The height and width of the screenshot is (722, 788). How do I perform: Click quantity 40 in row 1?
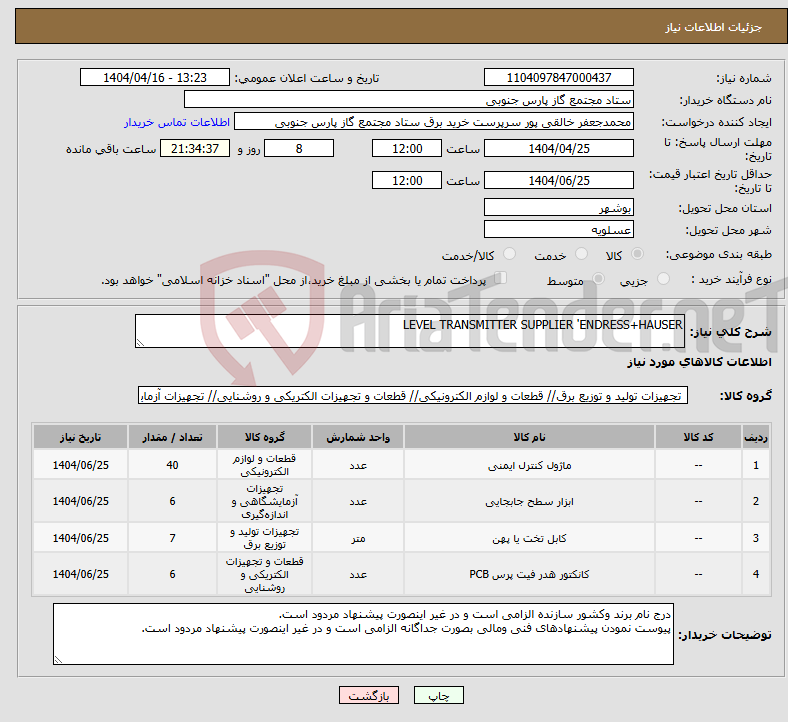pyautogui.click(x=172, y=465)
